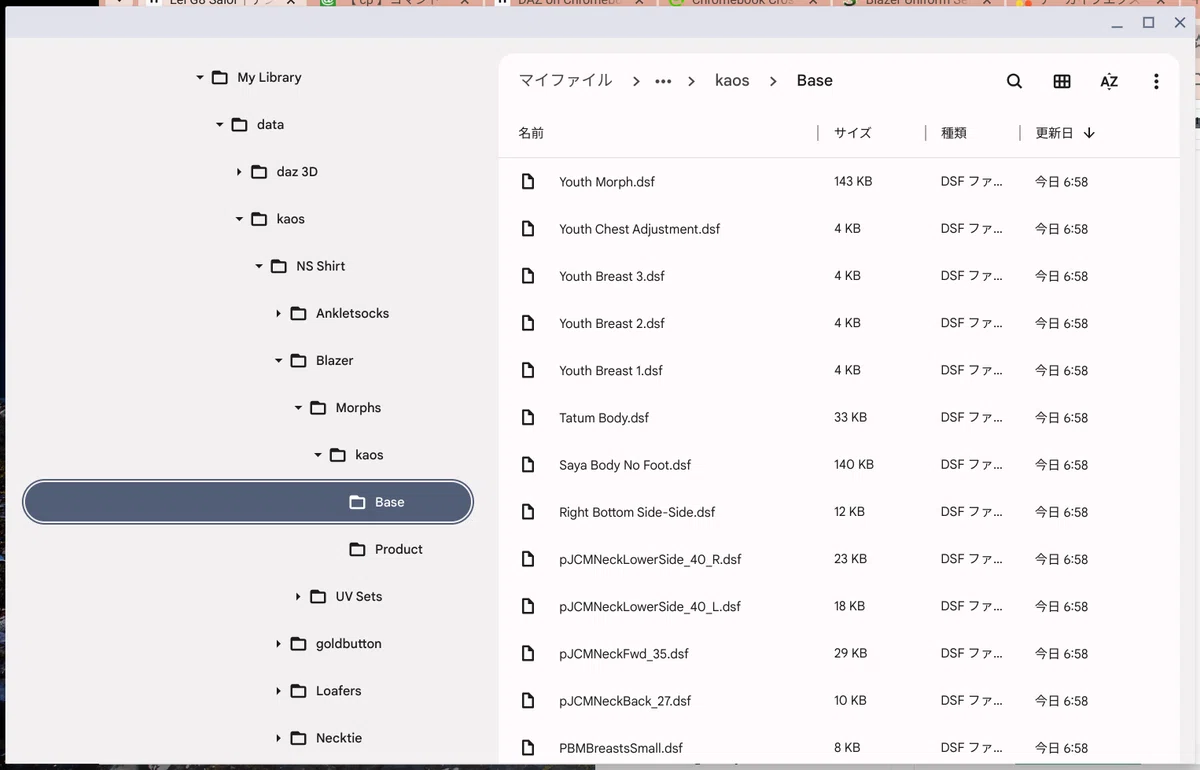Select the Morphs folder in tree

(358, 408)
